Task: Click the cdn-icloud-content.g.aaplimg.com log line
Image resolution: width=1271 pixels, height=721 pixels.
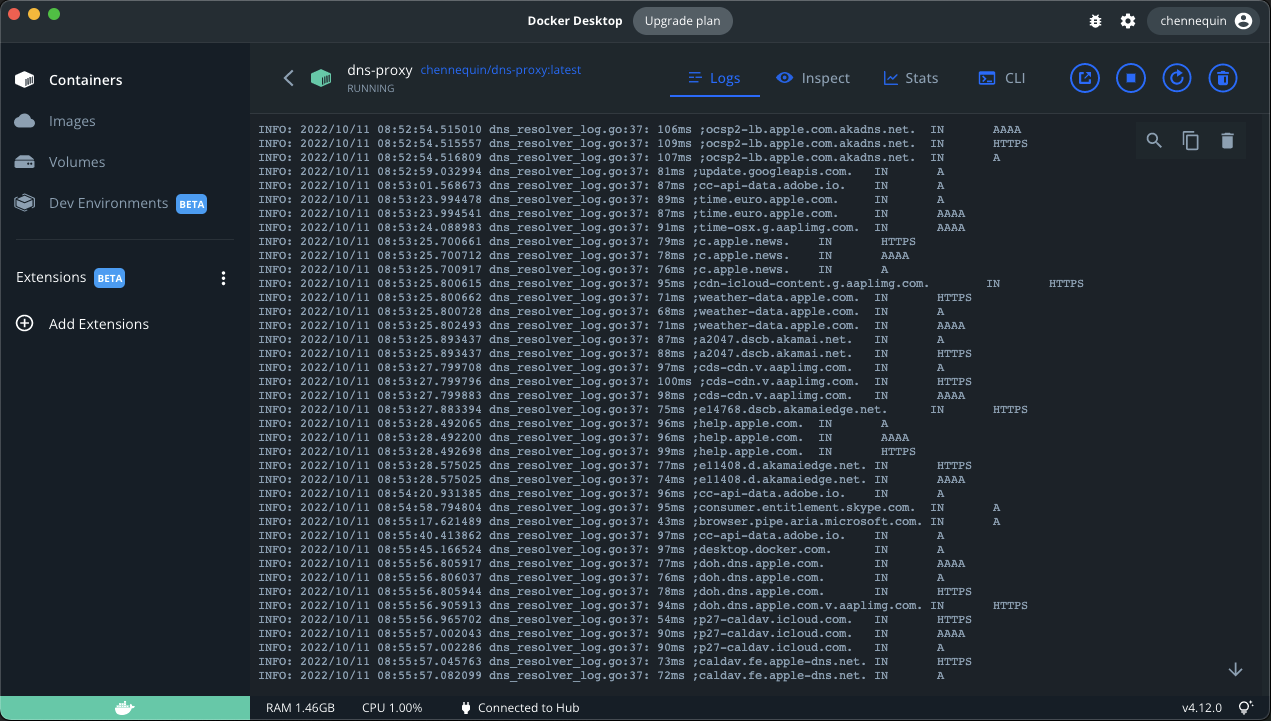Action: tap(671, 284)
